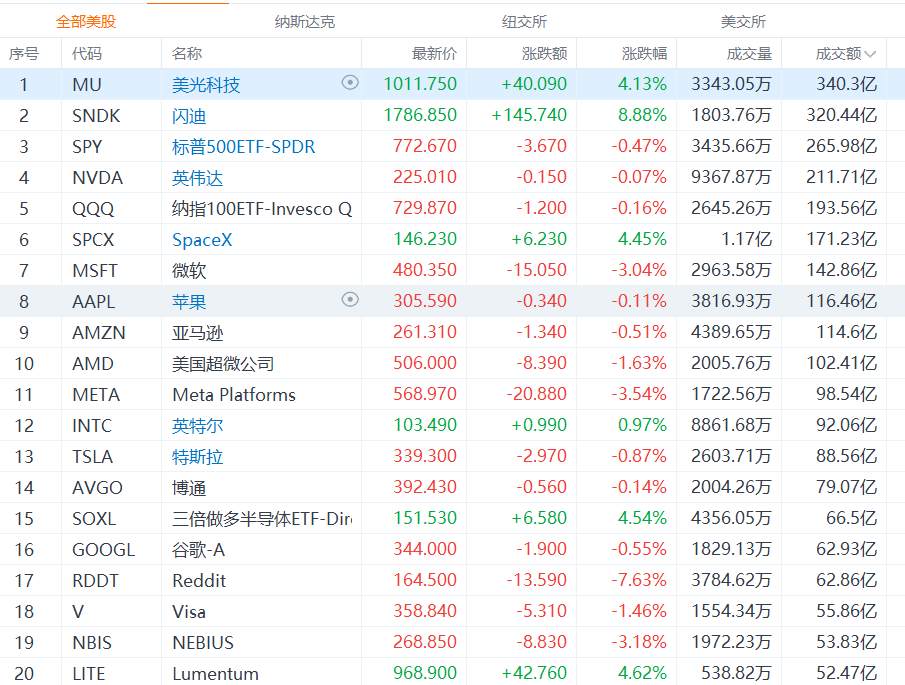Click the +42.760 change for Lumentum
Screen dimensions: 905x685
534,672
